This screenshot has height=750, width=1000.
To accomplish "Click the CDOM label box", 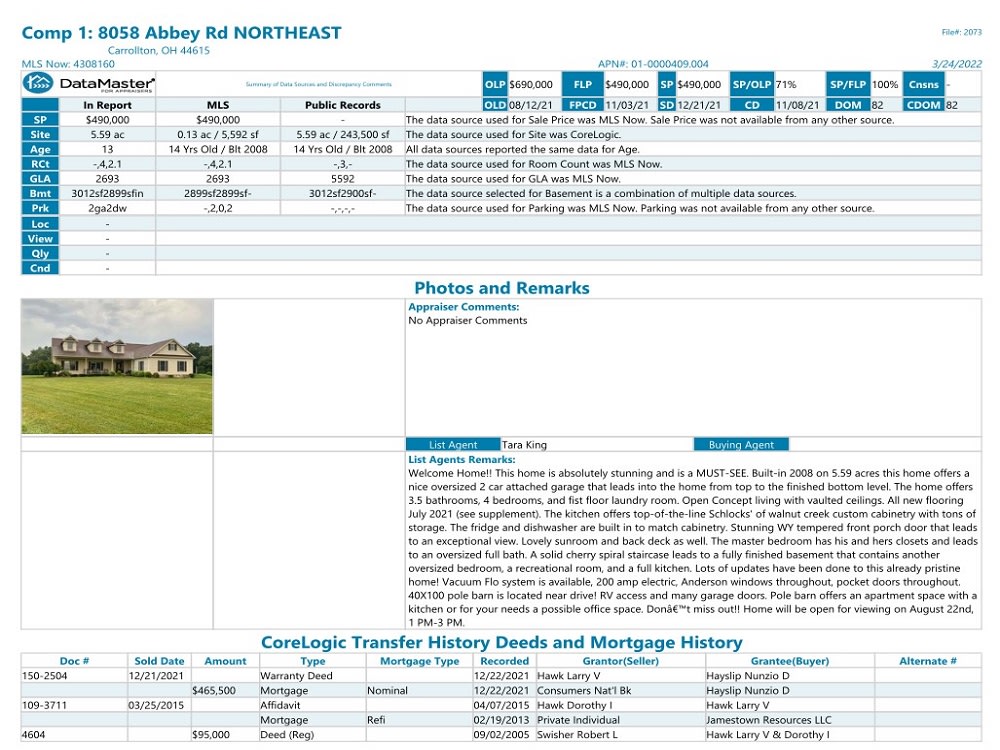I will pos(923,105).
